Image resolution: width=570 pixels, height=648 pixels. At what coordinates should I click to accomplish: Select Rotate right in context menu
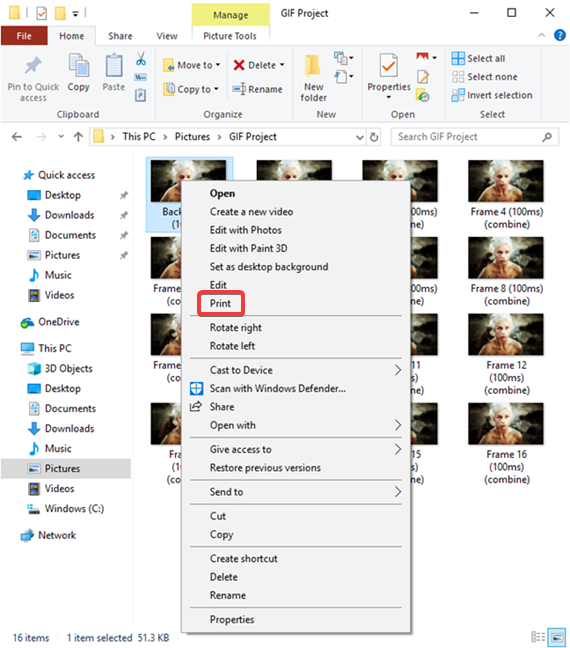click(x=236, y=328)
